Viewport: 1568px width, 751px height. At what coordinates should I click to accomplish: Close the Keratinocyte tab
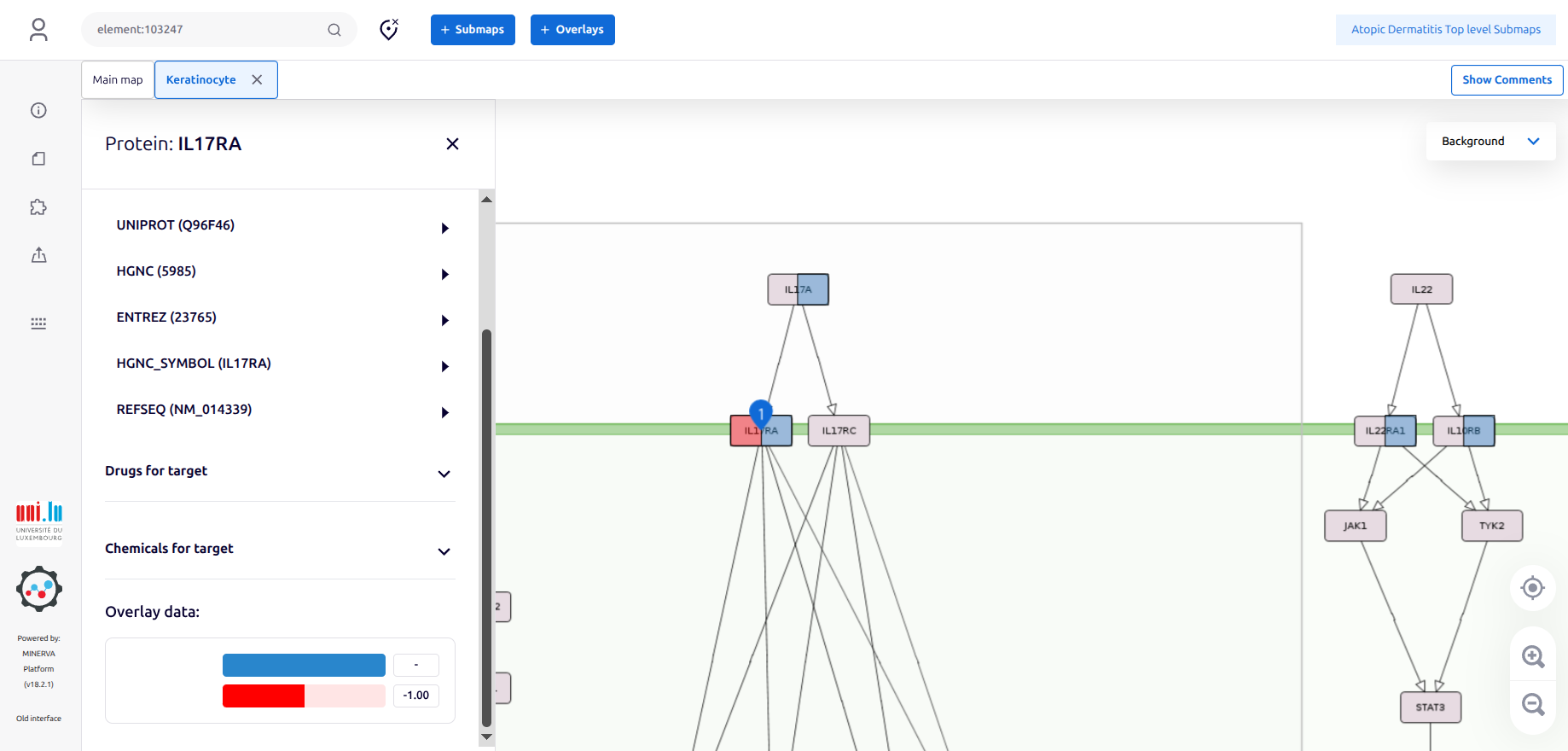(x=257, y=79)
